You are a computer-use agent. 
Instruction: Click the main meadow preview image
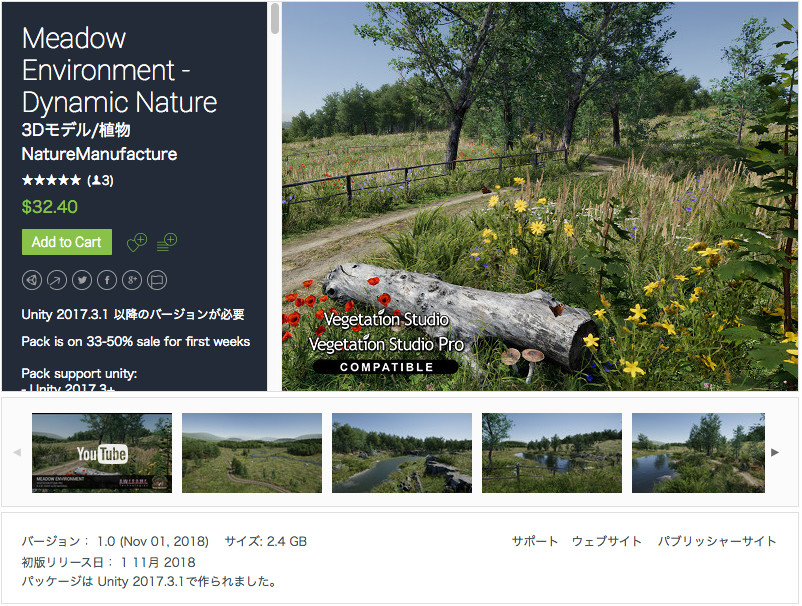(540, 196)
